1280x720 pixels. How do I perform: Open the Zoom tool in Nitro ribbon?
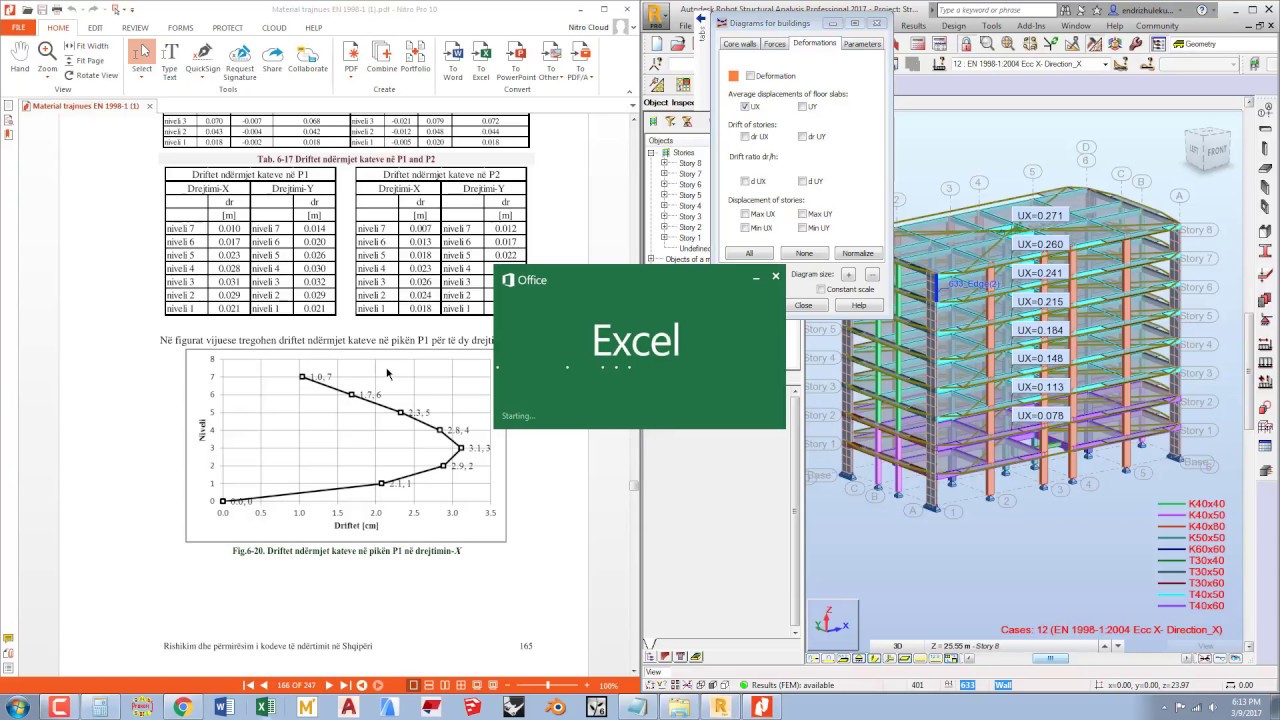point(47,57)
